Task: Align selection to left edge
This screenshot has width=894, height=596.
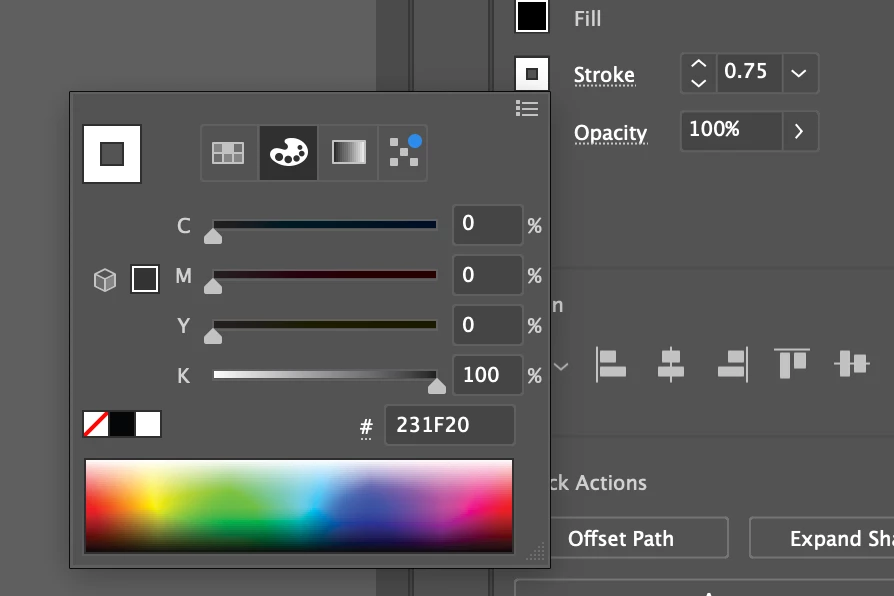Action: [x=611, y=364]
